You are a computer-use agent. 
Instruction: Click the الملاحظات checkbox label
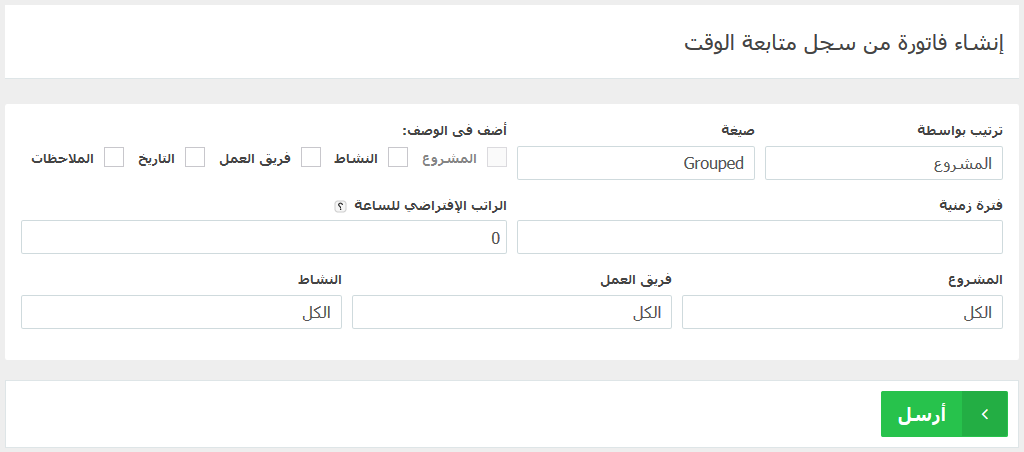(63, 158)
